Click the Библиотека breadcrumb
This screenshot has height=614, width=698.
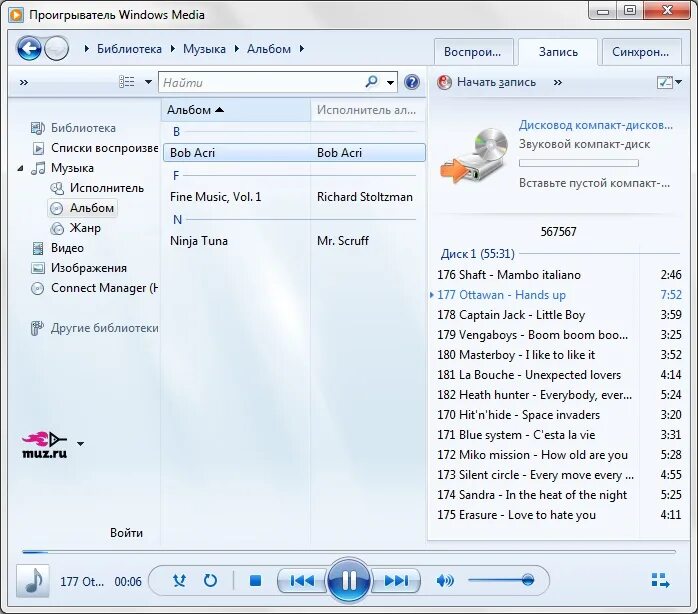[129, 49]
